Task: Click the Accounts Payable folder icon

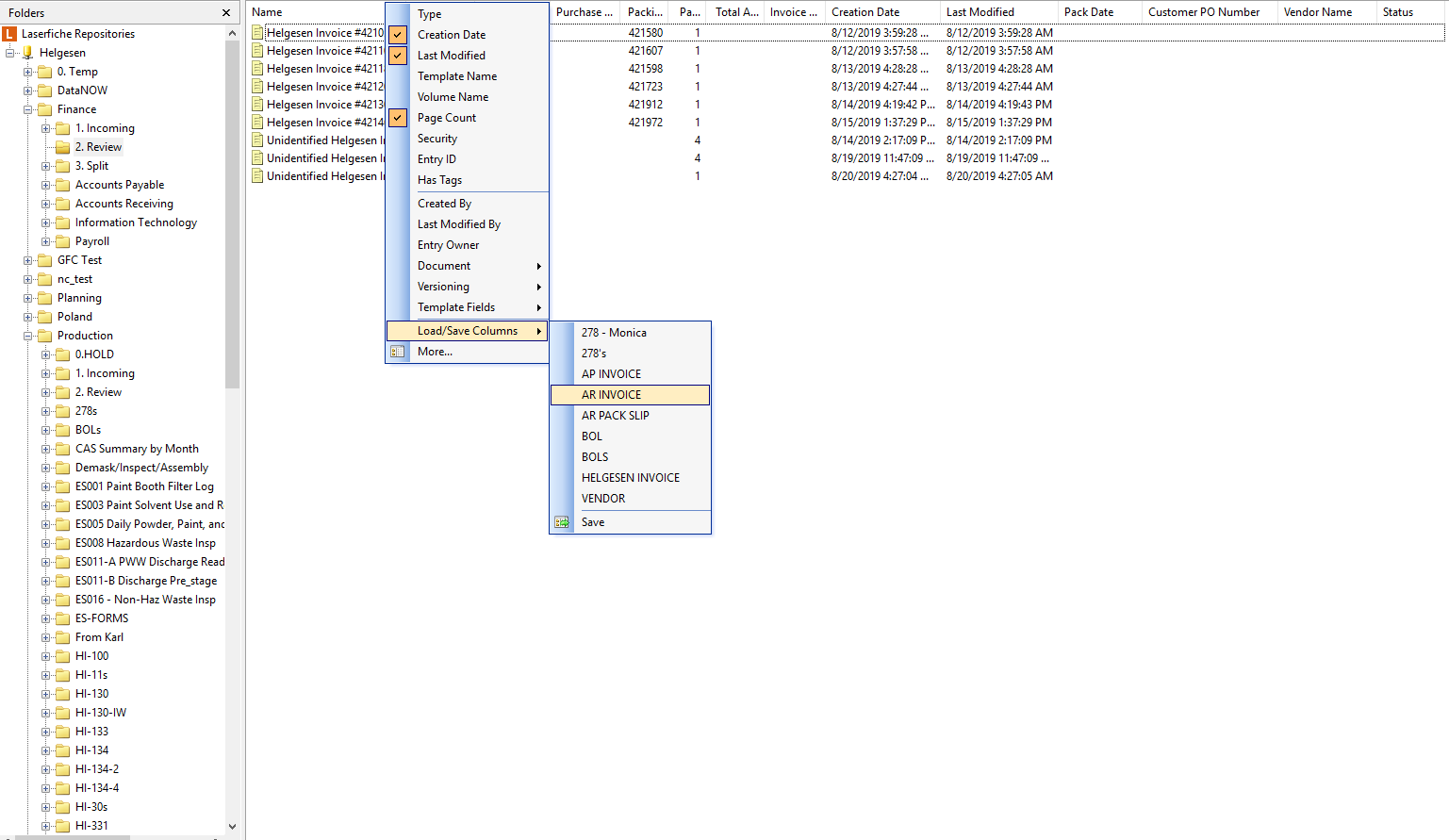Action: click(x=63, y=185)
